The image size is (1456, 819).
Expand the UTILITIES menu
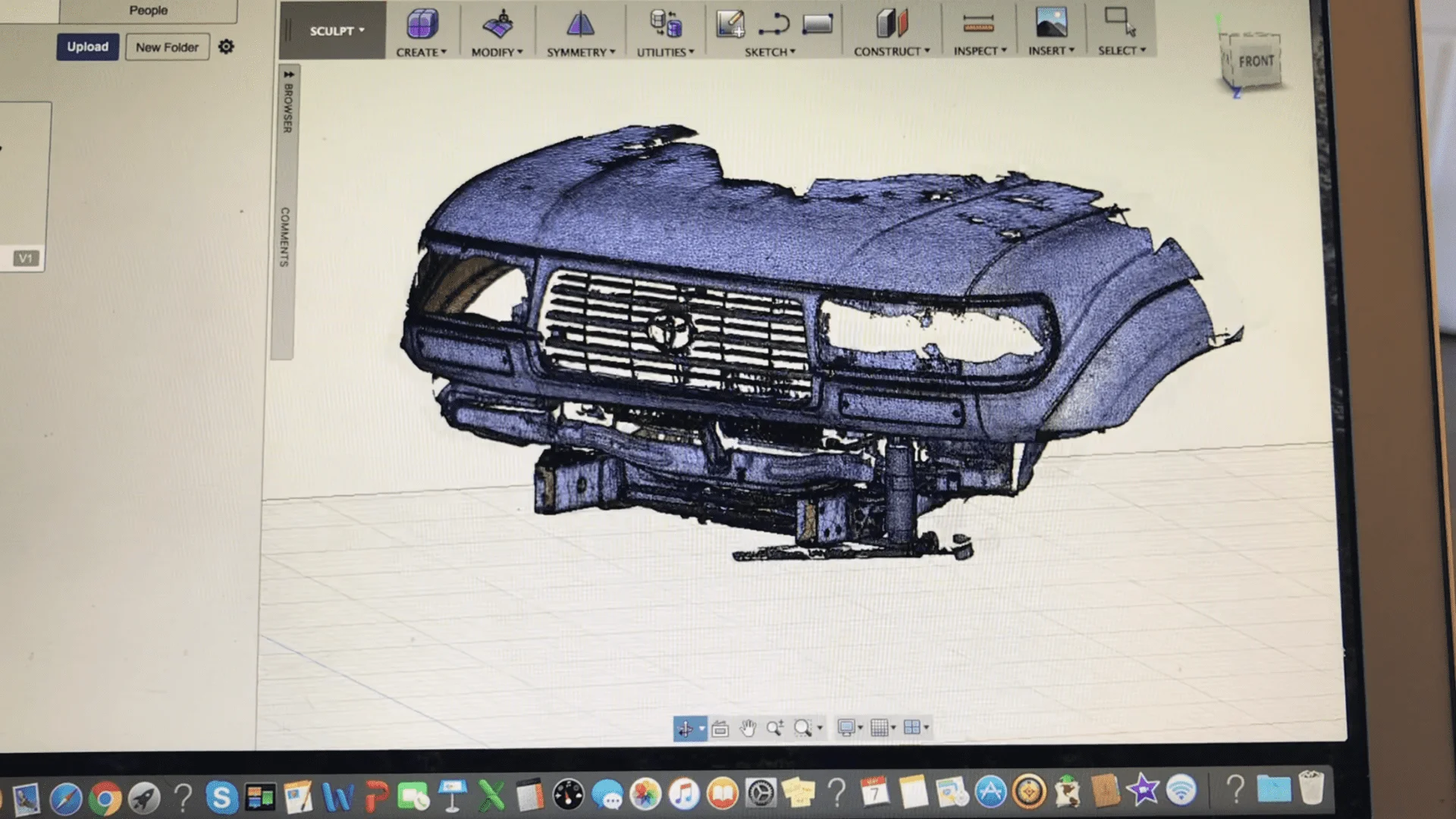click(665, 52)
